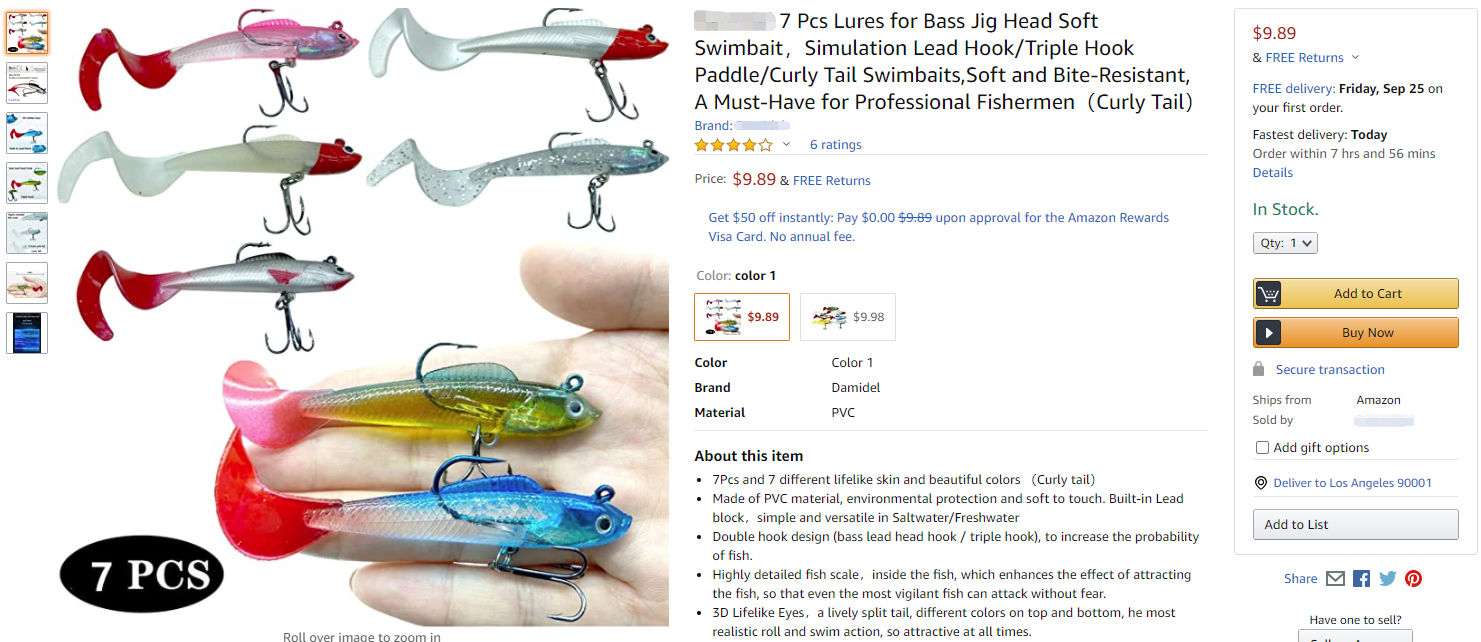Expand the FREE Returns chevron in buy box

click(x=1355, y=58)
